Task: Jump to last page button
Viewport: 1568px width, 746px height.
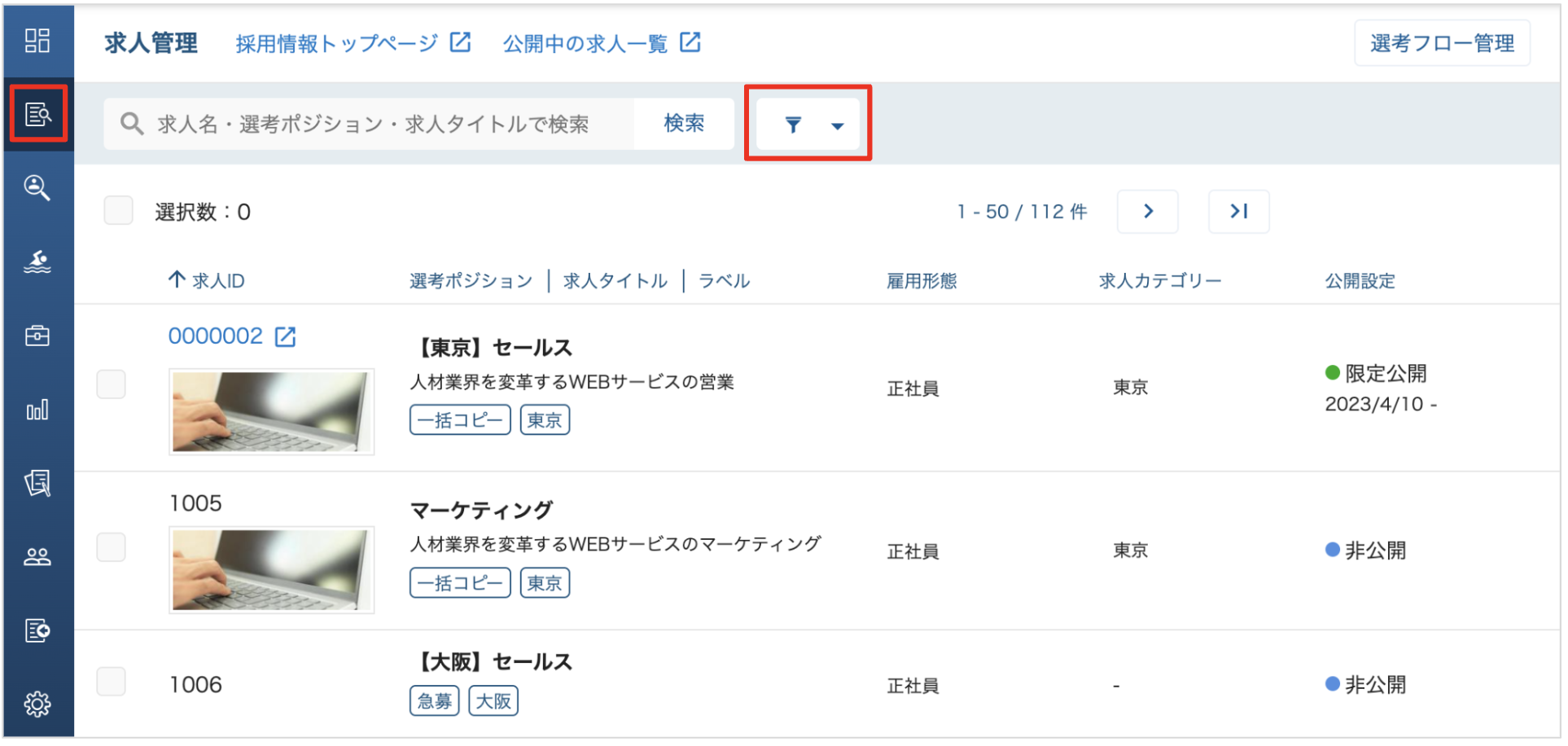Action: pyautogui.click(x=1239, y=212)
